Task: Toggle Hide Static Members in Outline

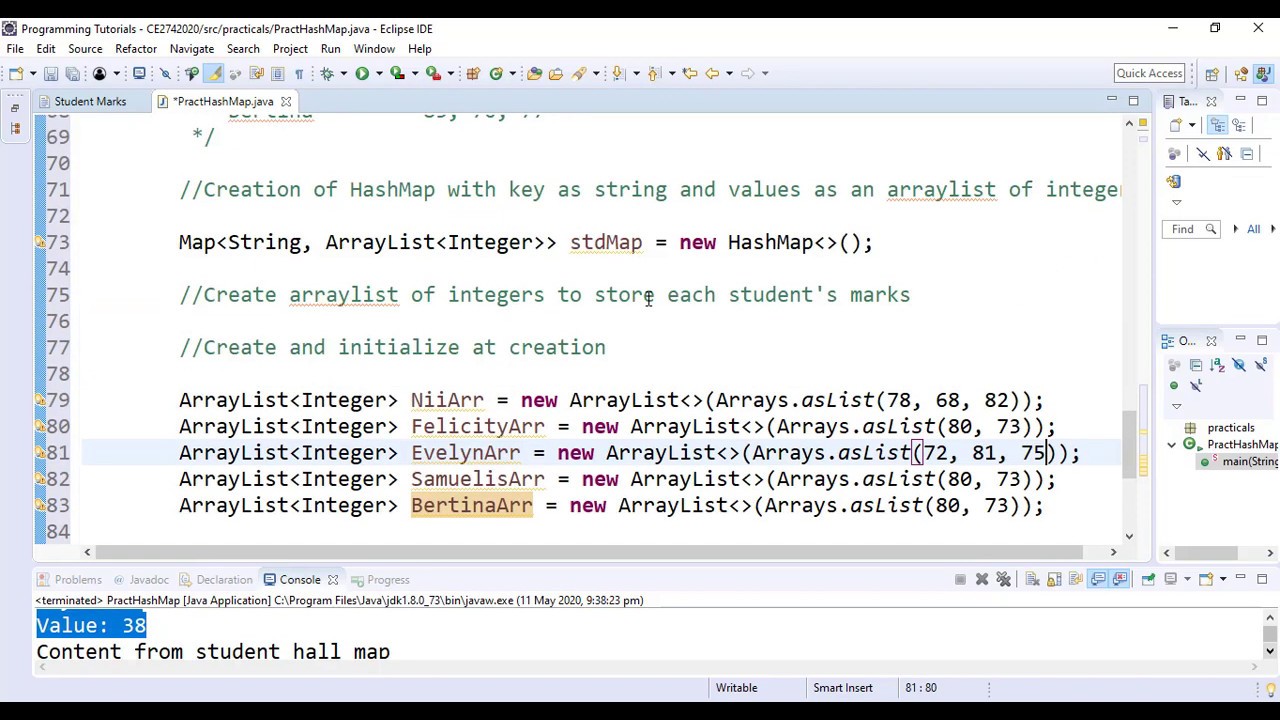Action: 1261,365
